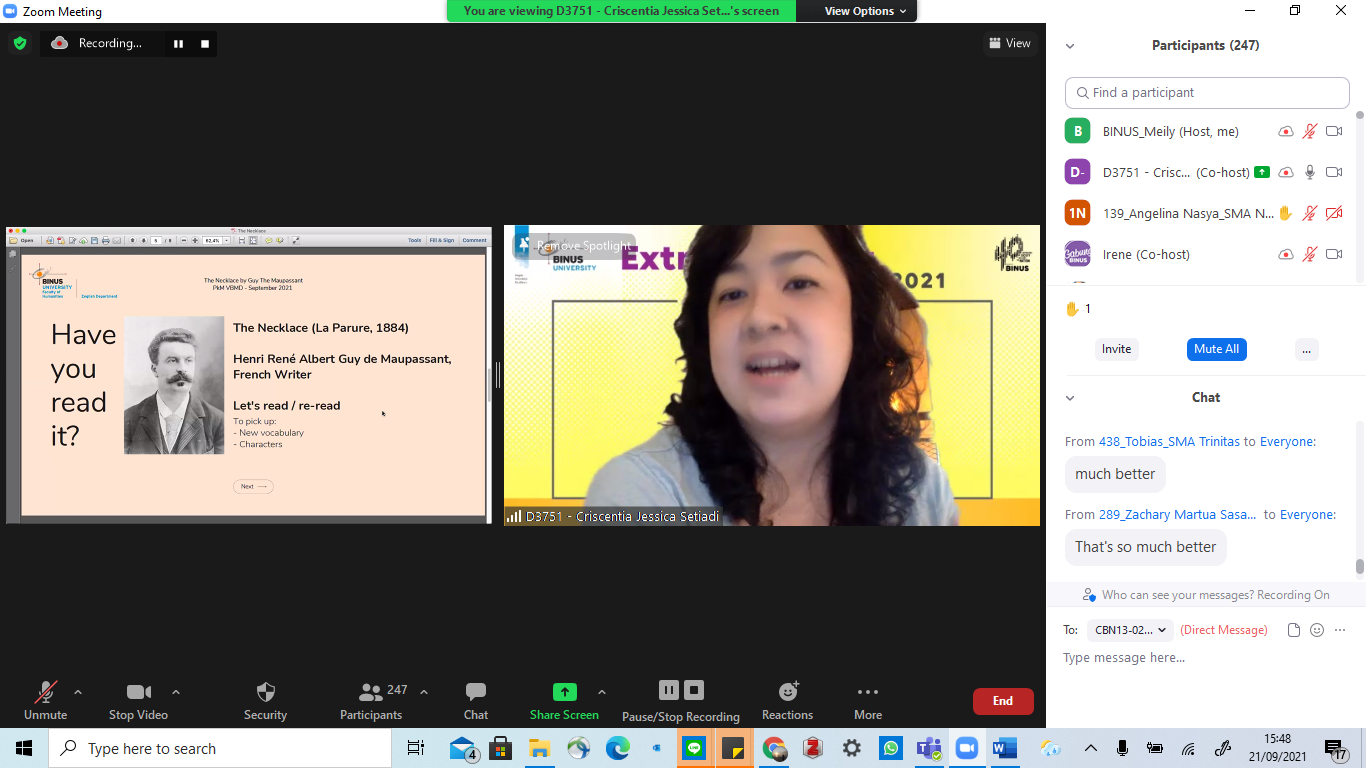Click the Find a participant search field
The height and width of the screenshot is (768, 1366).
pyautogui.click(x=1207, y=92)
